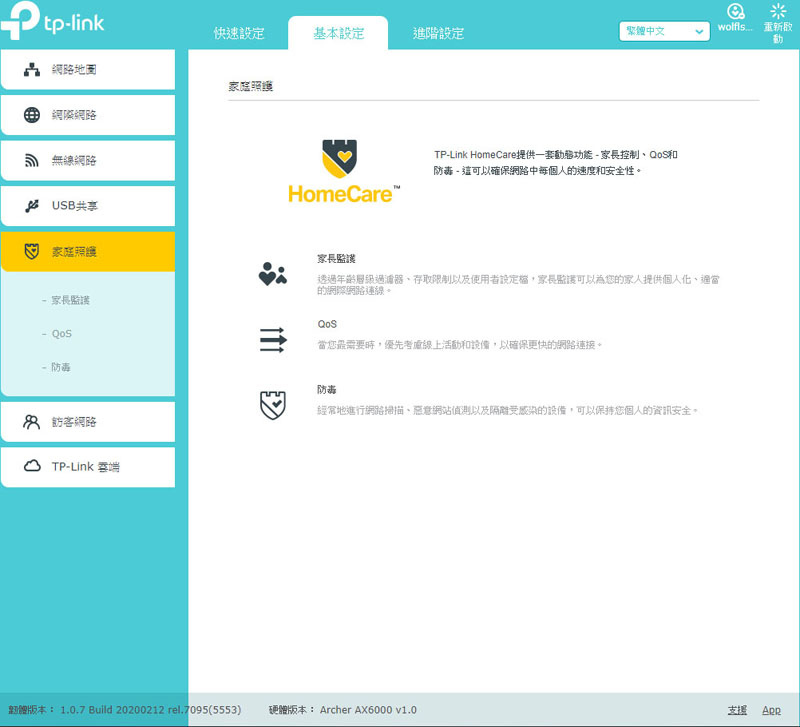Open 家長監護 in the sidebar submenu
The width and height of the screenshot is (800, 727).
point(70,300)
